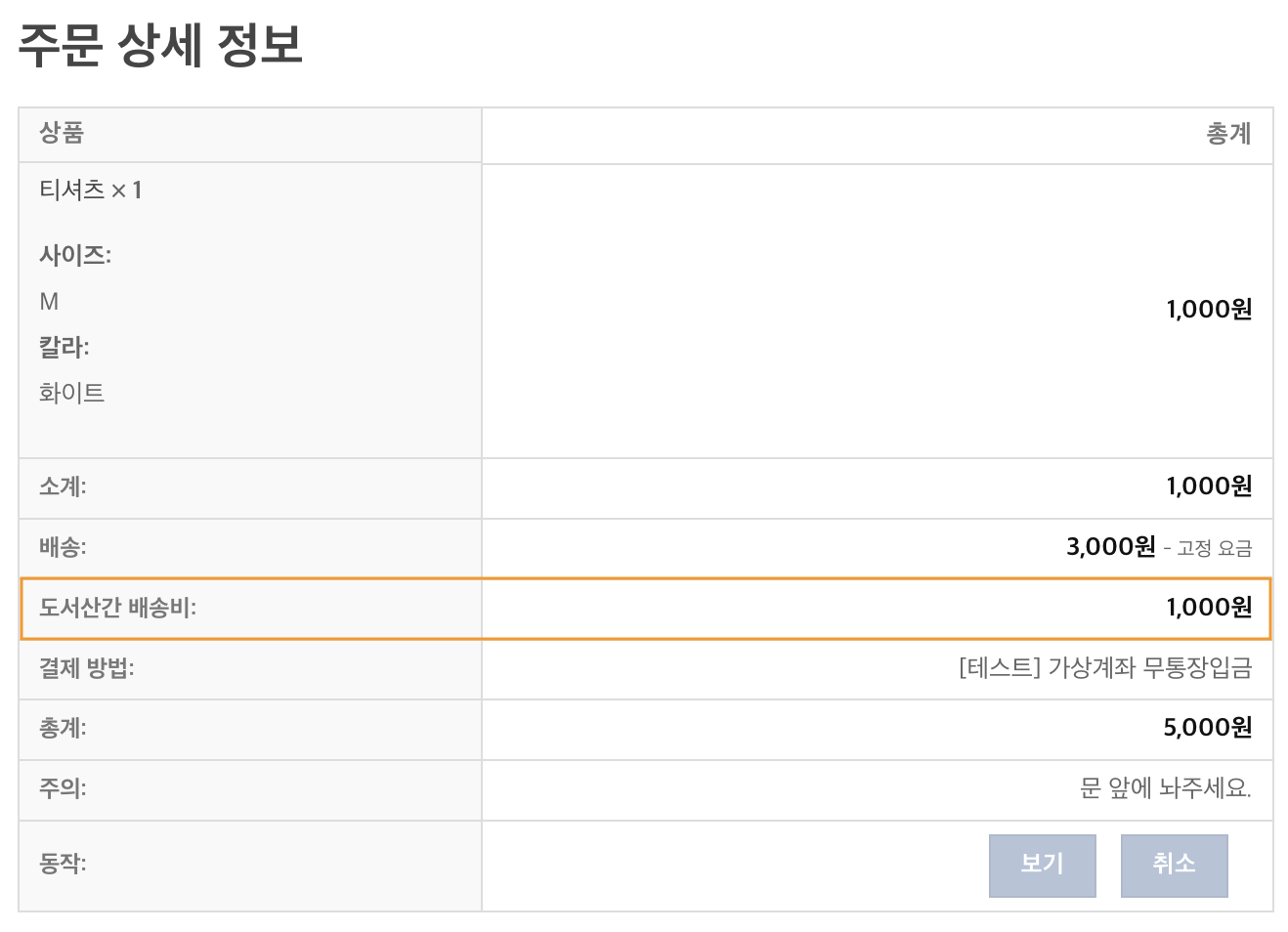Click the 사이즈: label

click(x=75, y=255)
